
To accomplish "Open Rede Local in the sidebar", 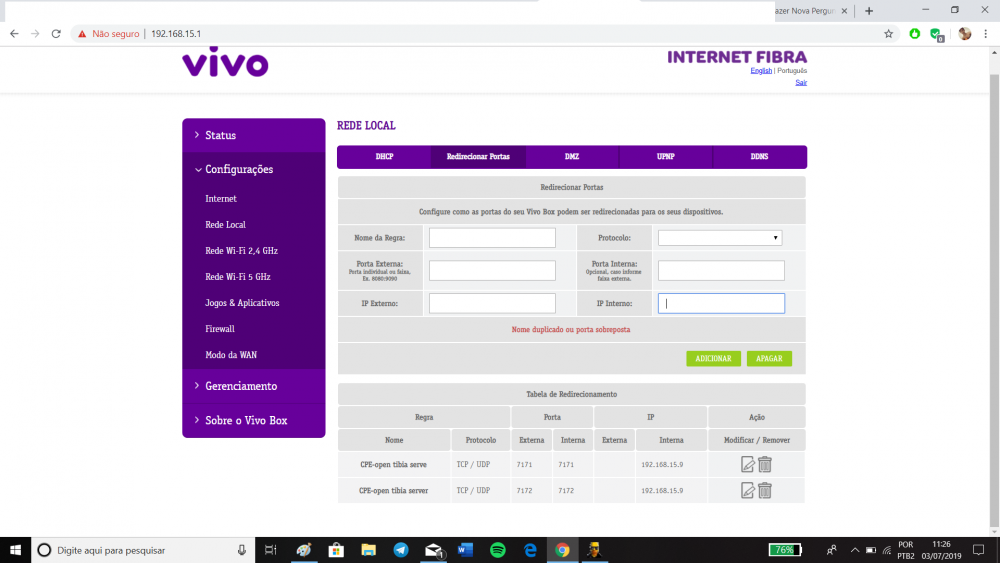I will [x=225, y=225].
